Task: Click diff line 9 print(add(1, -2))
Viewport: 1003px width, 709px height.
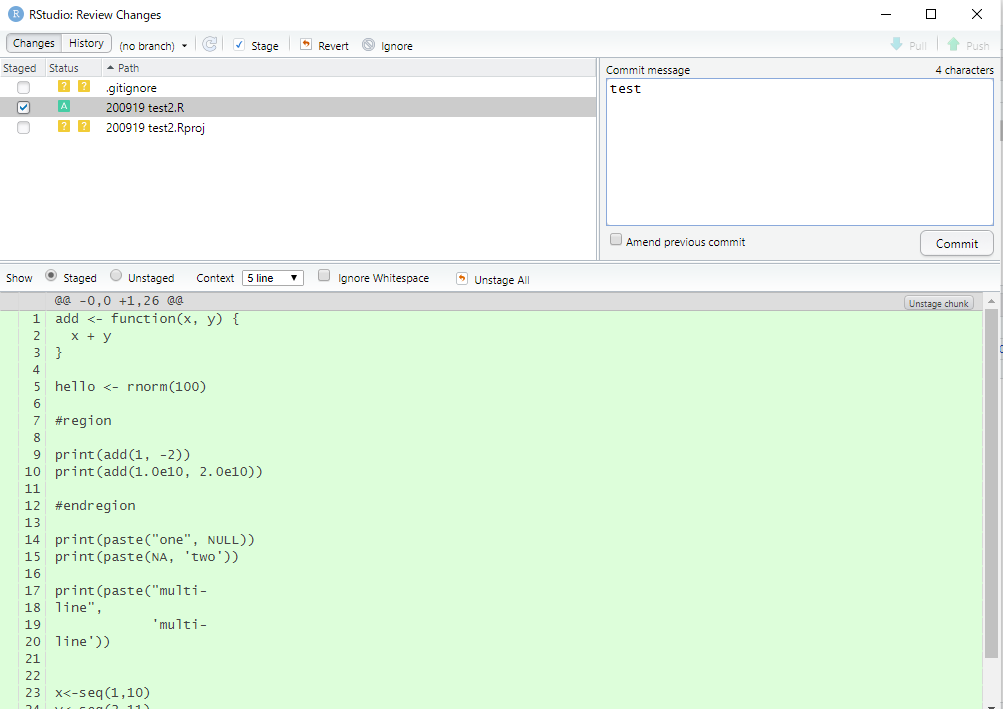Action: pos(123,455)
